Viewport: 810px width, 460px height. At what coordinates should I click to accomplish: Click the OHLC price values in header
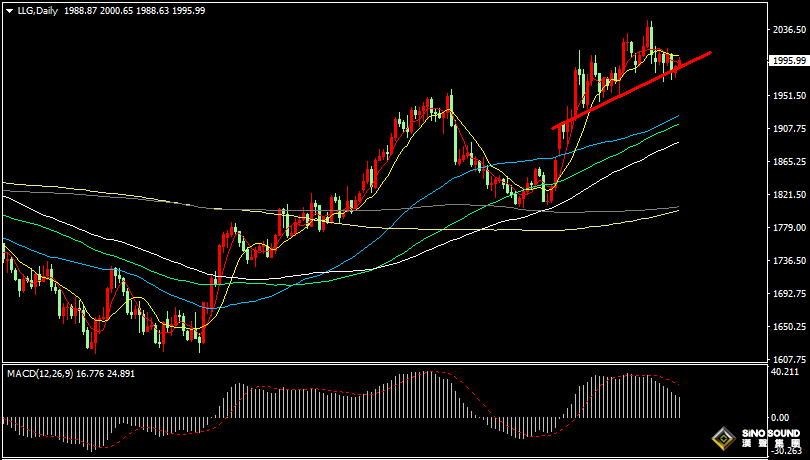(149, 9)
